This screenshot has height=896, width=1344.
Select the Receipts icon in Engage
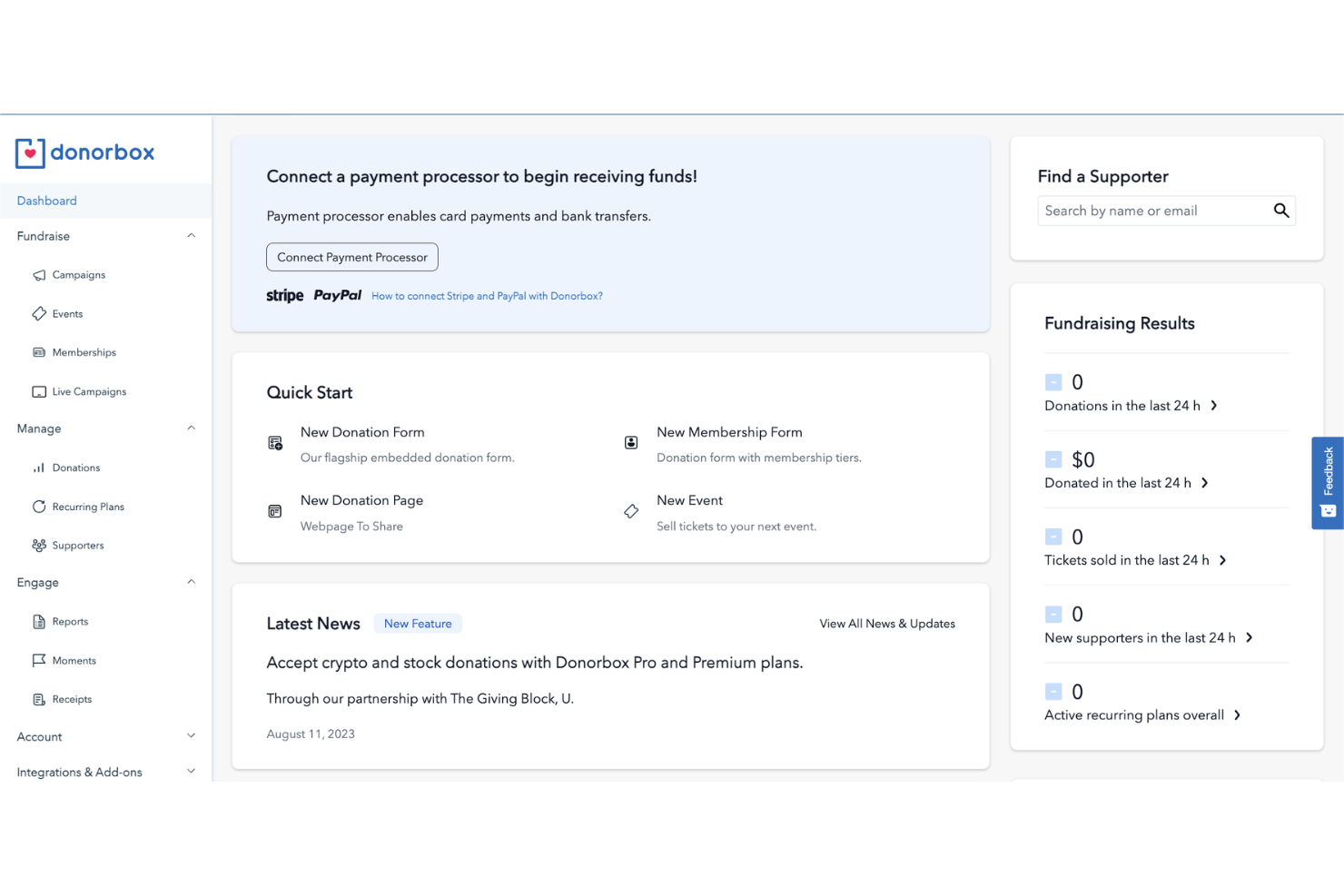pos(39,699)
